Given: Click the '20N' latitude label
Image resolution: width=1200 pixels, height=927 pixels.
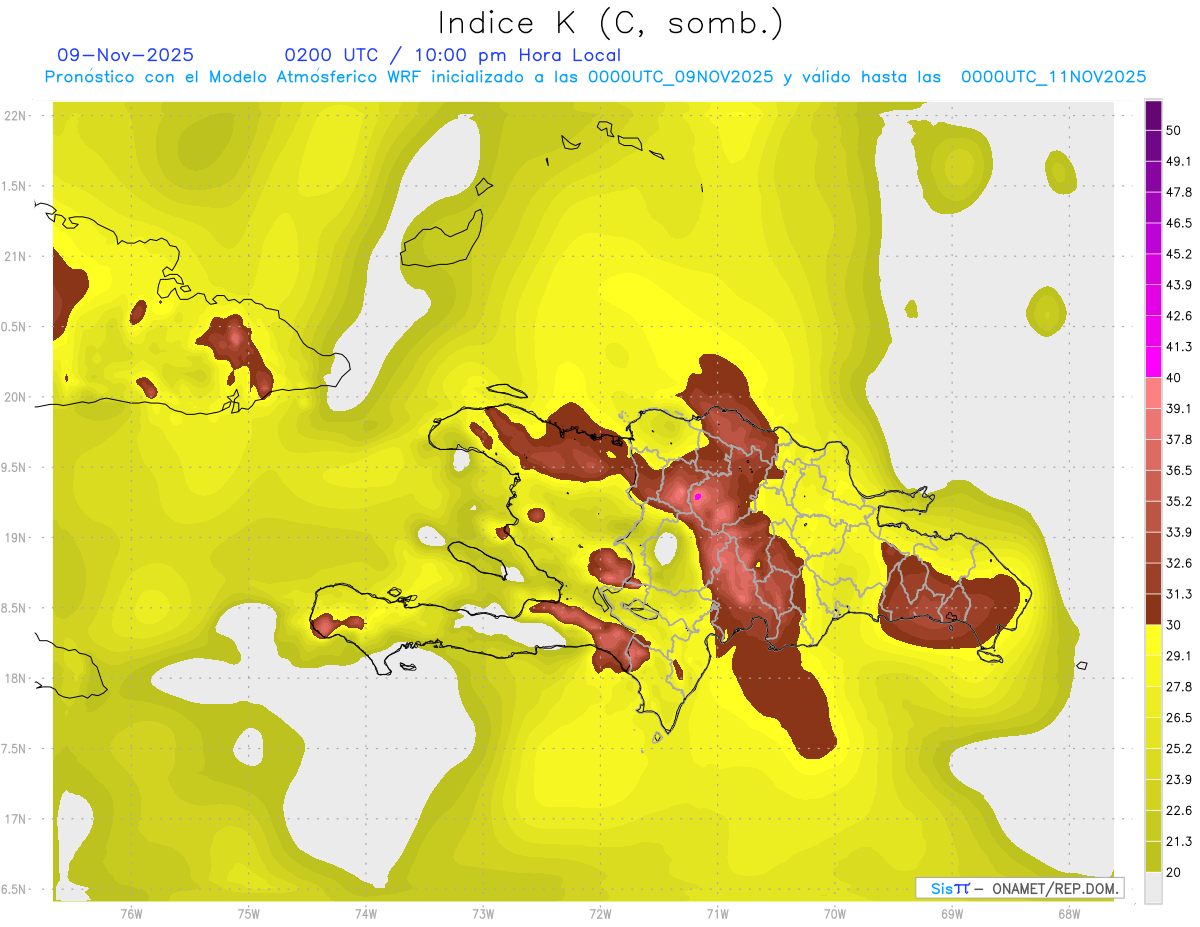Looking at the screenshot, I should point(15,397).
